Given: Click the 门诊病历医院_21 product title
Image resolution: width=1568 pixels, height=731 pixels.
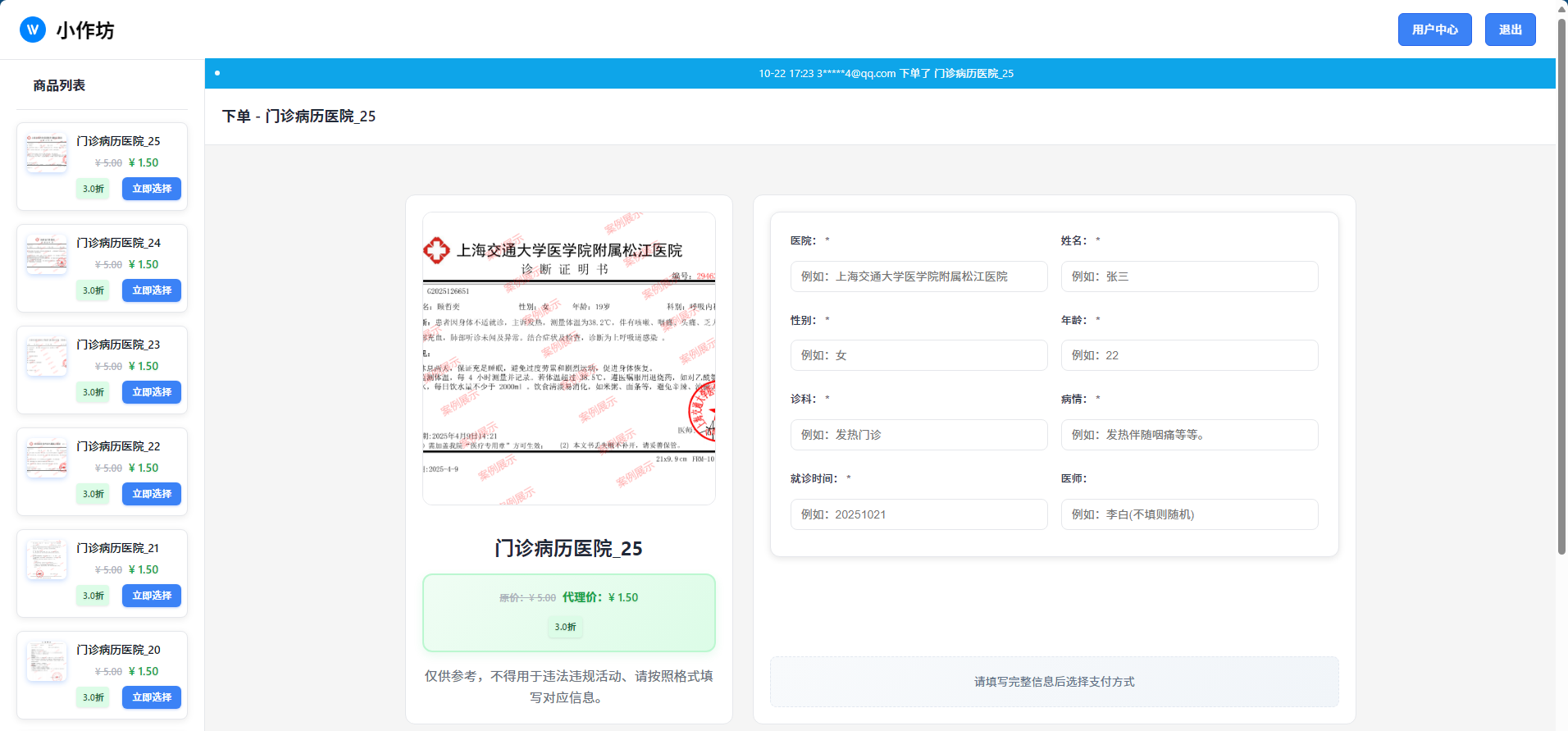Looking at the screenshot, I should [x=118, y=548].
